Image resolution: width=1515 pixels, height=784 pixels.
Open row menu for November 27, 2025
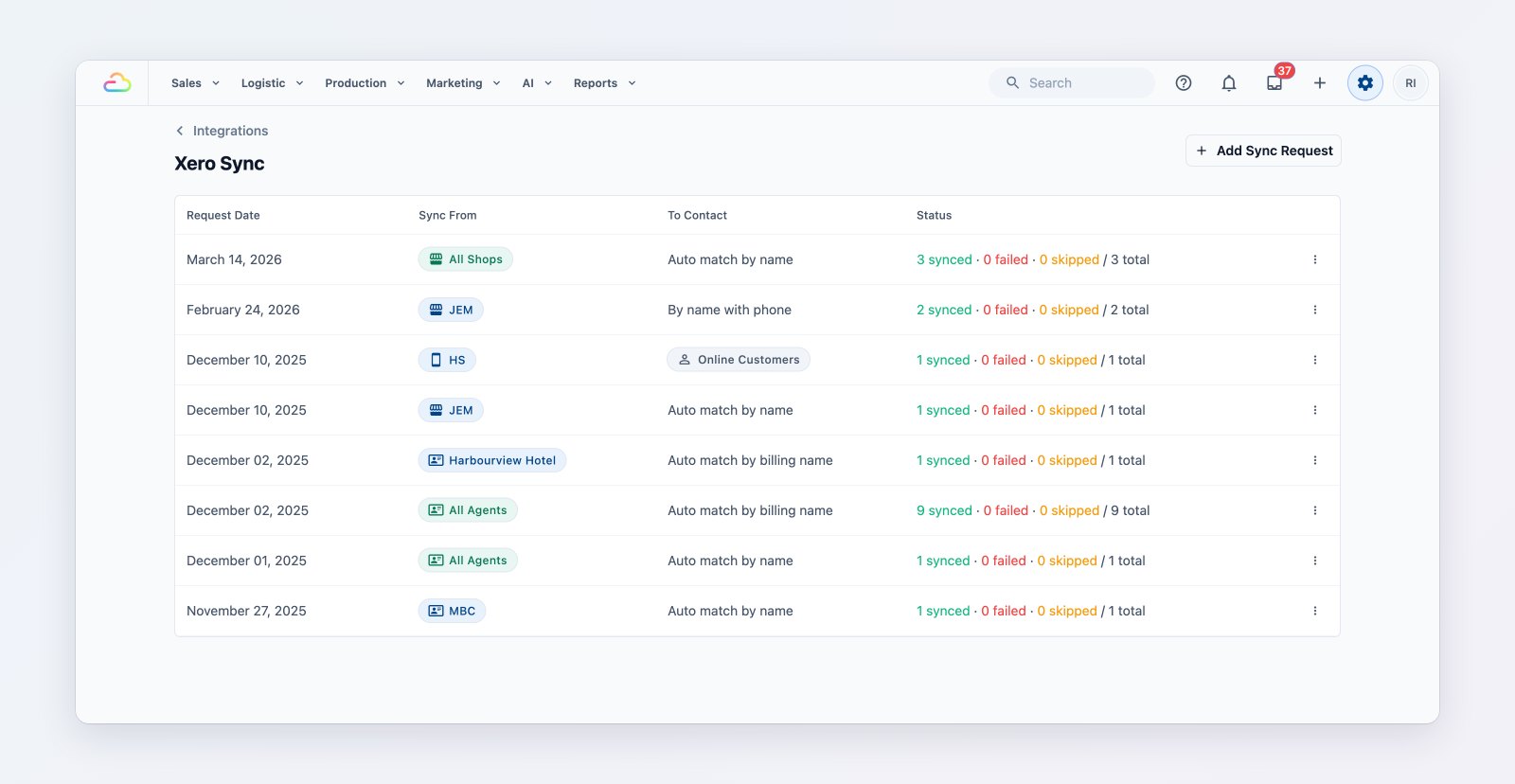1315,611
